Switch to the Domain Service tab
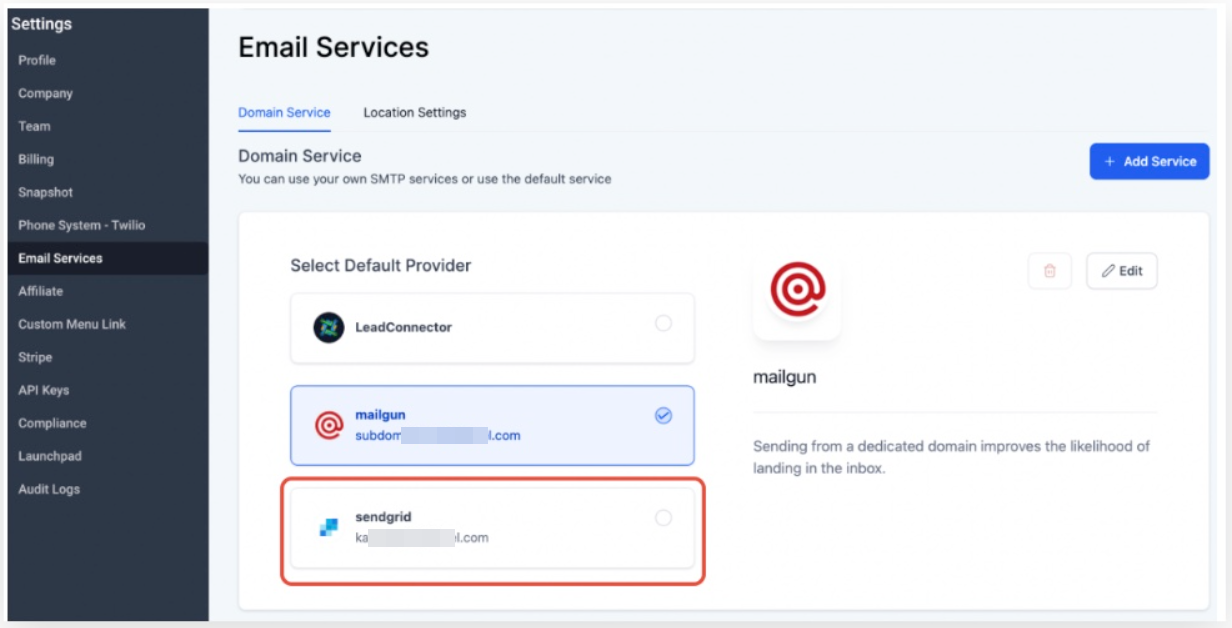The height and width of the screenshot is (628, 1232). coord(284,113)
